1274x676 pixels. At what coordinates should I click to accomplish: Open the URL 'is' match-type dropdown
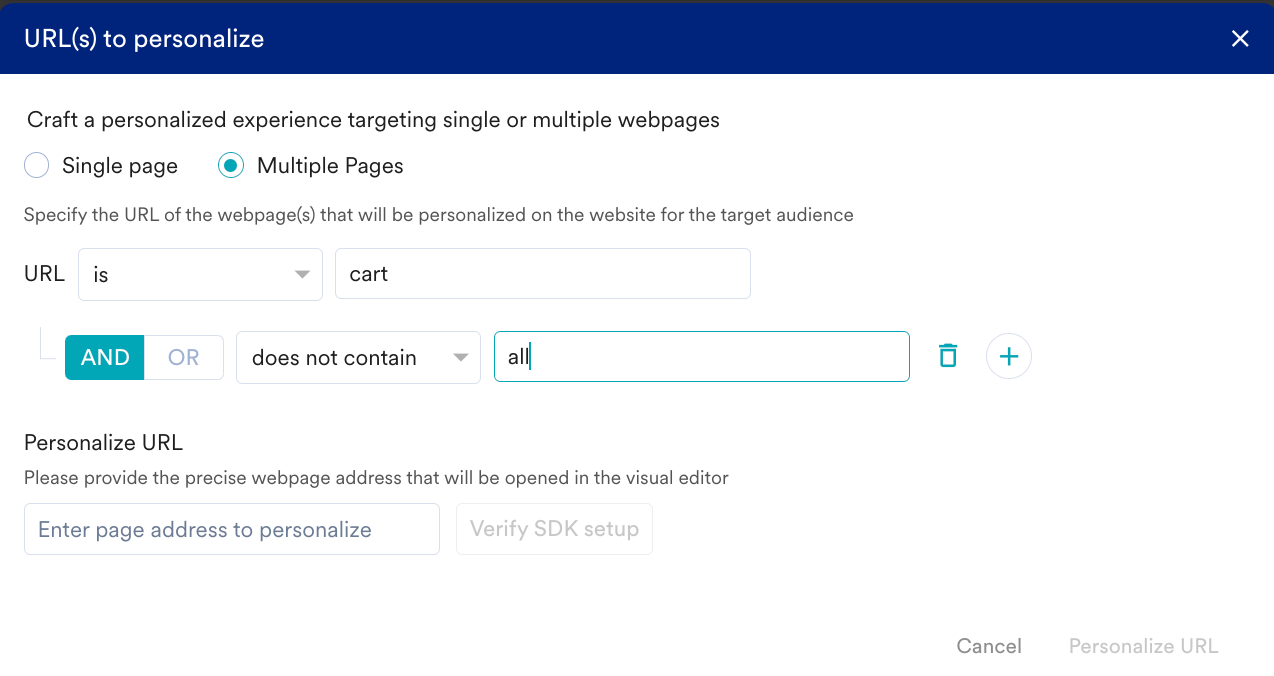200,274
